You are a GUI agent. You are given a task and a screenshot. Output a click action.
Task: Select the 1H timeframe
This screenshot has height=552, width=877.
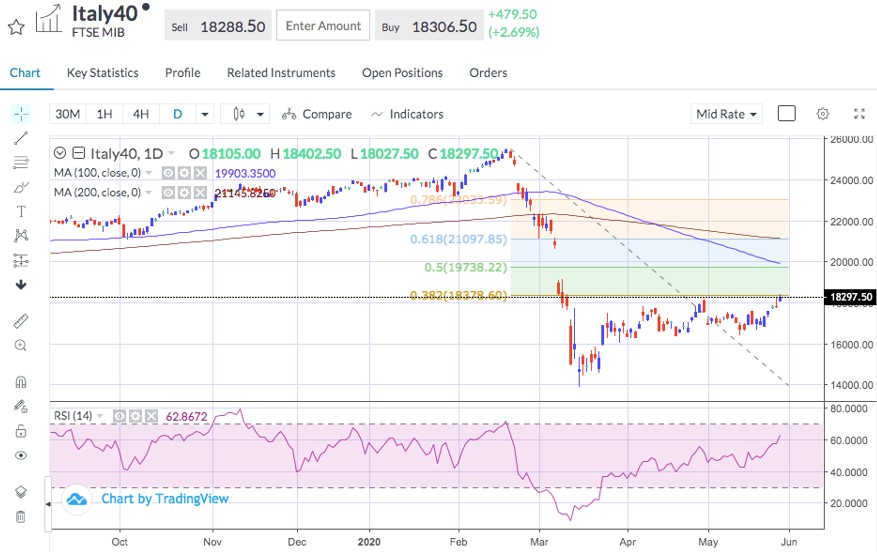105,114
